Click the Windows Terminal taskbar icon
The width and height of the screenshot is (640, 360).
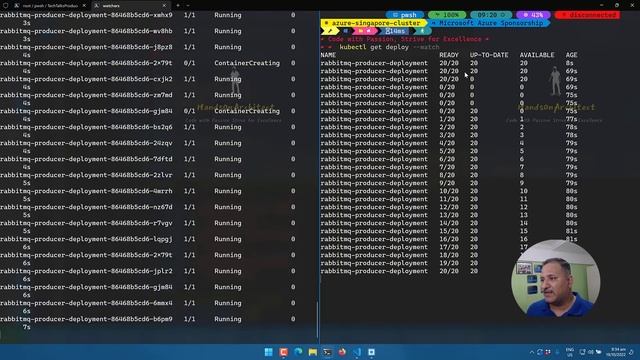click(x=327, y=352)
